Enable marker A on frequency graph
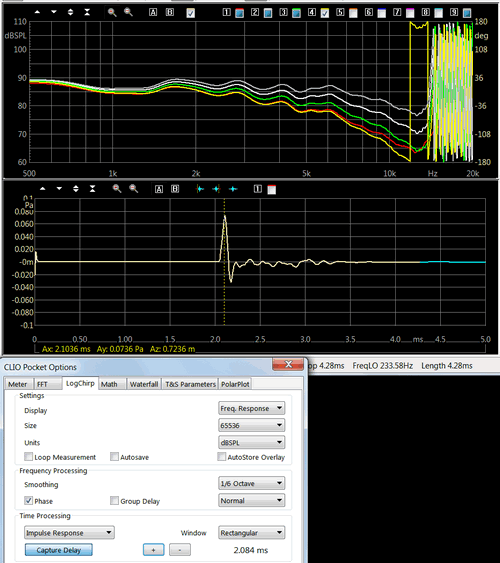 coord(153,12)
